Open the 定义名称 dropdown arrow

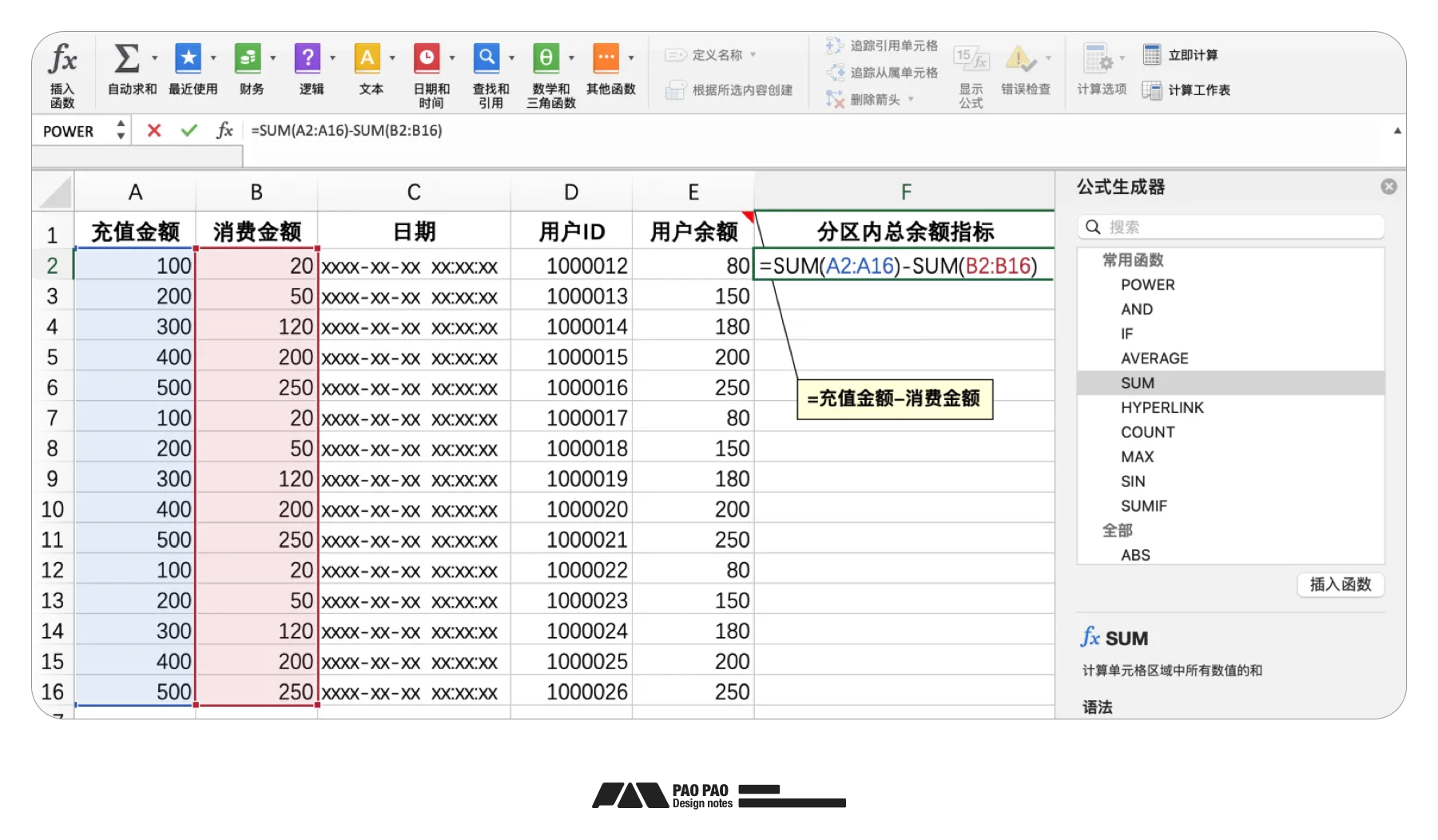[x=754, y=54]
